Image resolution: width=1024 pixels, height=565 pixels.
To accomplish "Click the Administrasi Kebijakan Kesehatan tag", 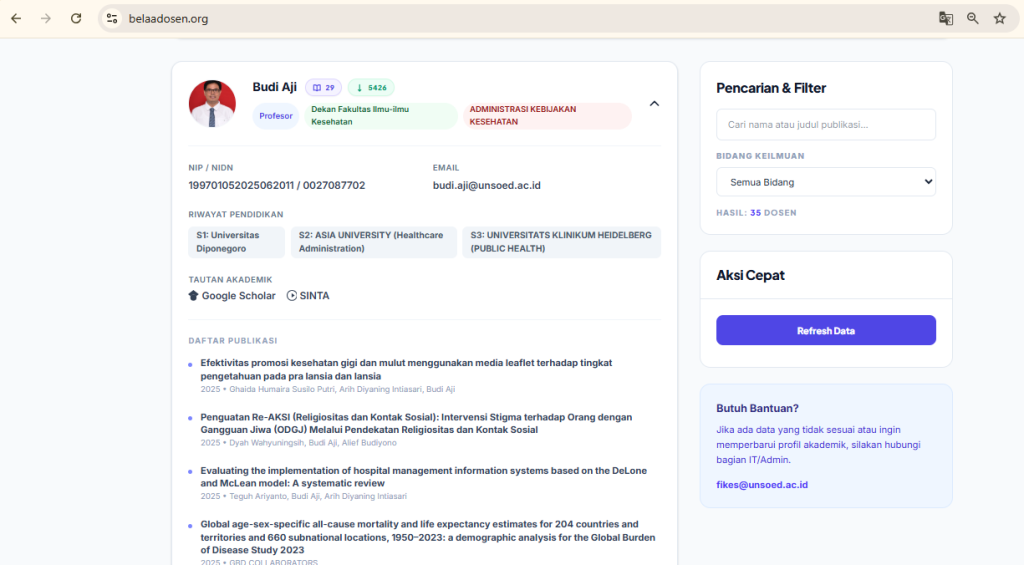I will (546, 115).
